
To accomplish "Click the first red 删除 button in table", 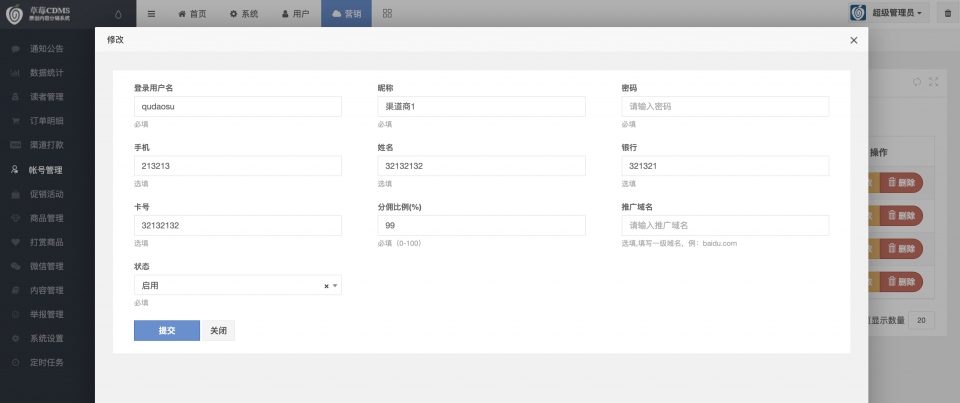I will (x=901, y=183).
